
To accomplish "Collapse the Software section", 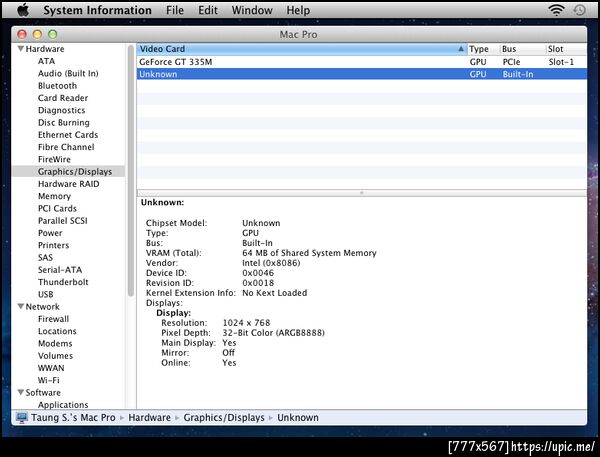I will coord(21,392).
